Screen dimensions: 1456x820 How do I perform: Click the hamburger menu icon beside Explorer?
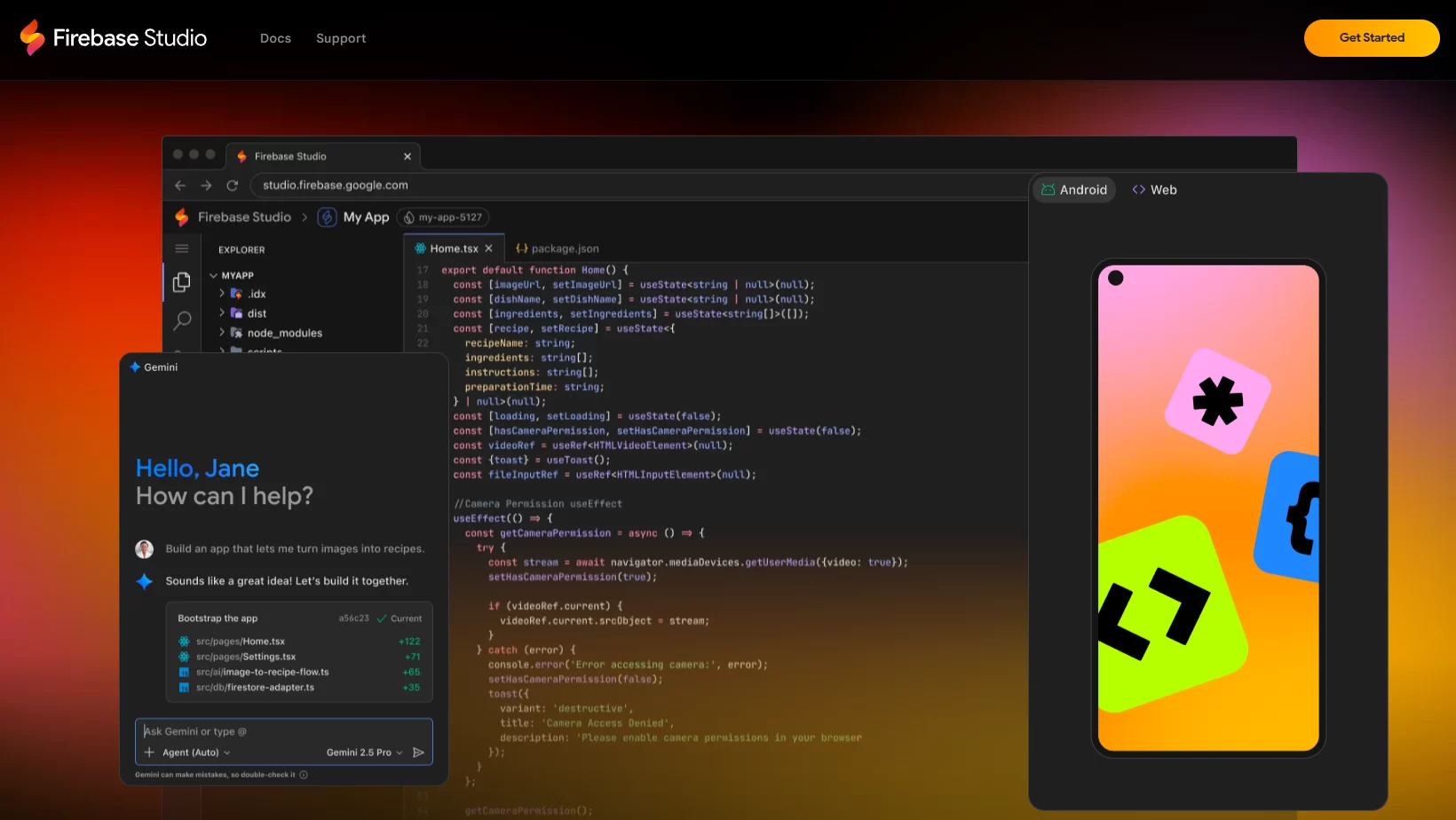(x=182, y=249)
